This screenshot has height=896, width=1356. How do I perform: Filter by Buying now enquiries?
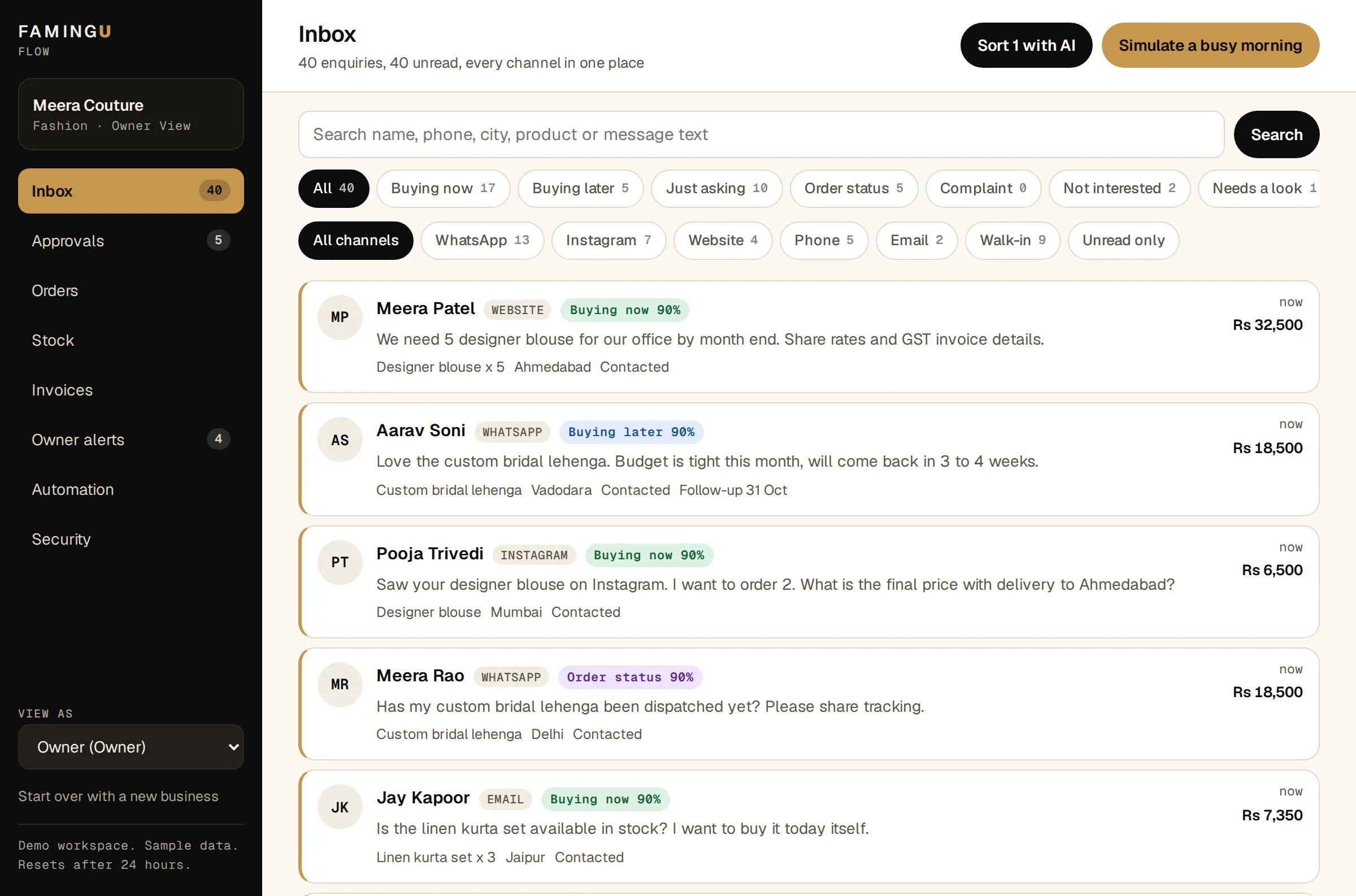coord(443,188)
